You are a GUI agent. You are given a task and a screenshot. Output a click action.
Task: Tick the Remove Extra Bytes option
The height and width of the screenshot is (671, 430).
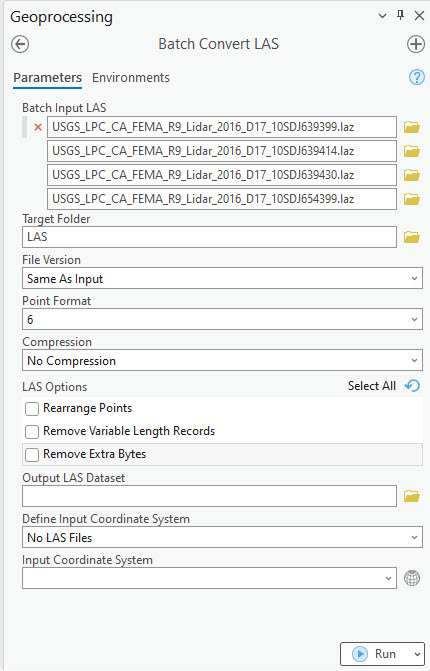click(32, 455)
